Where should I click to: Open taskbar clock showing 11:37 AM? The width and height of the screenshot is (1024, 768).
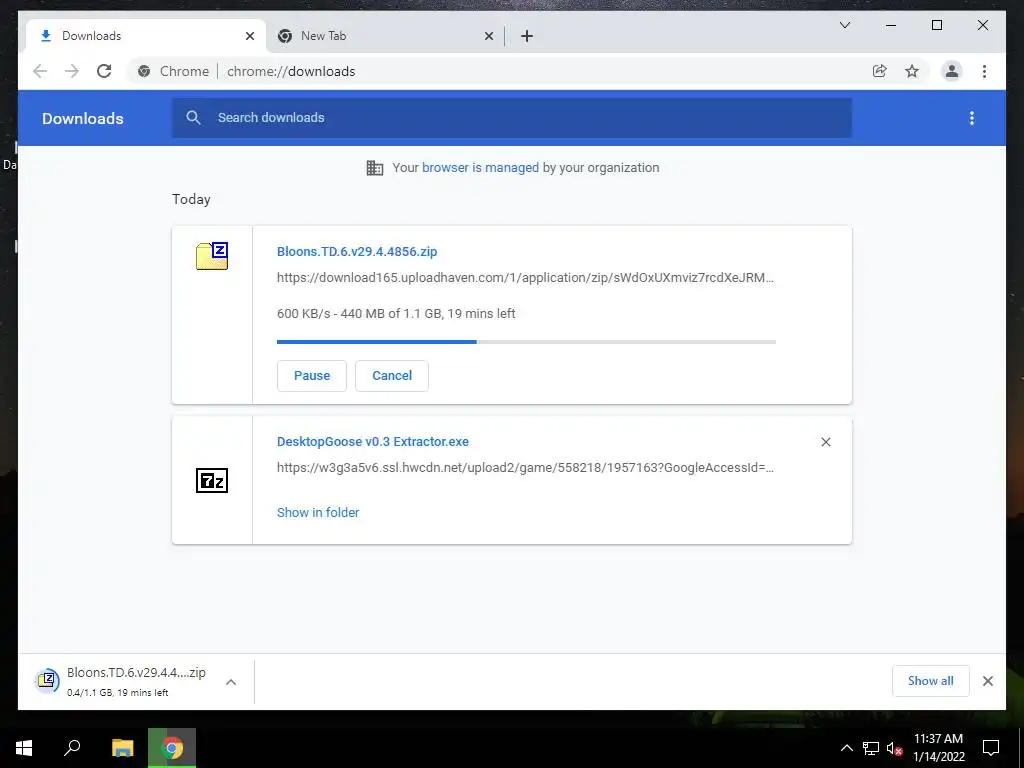tap(938, 748)
